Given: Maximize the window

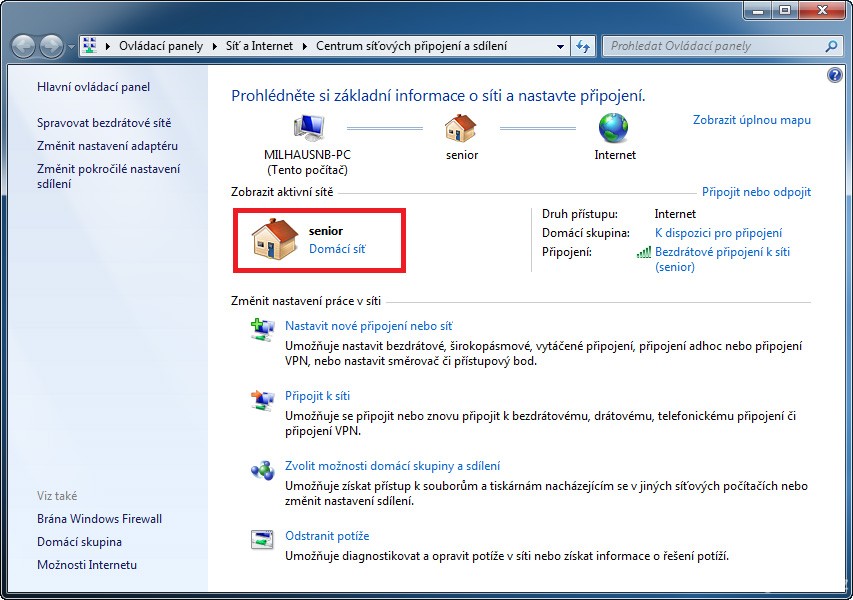Looking at the screenshot, I should [784, 10].
